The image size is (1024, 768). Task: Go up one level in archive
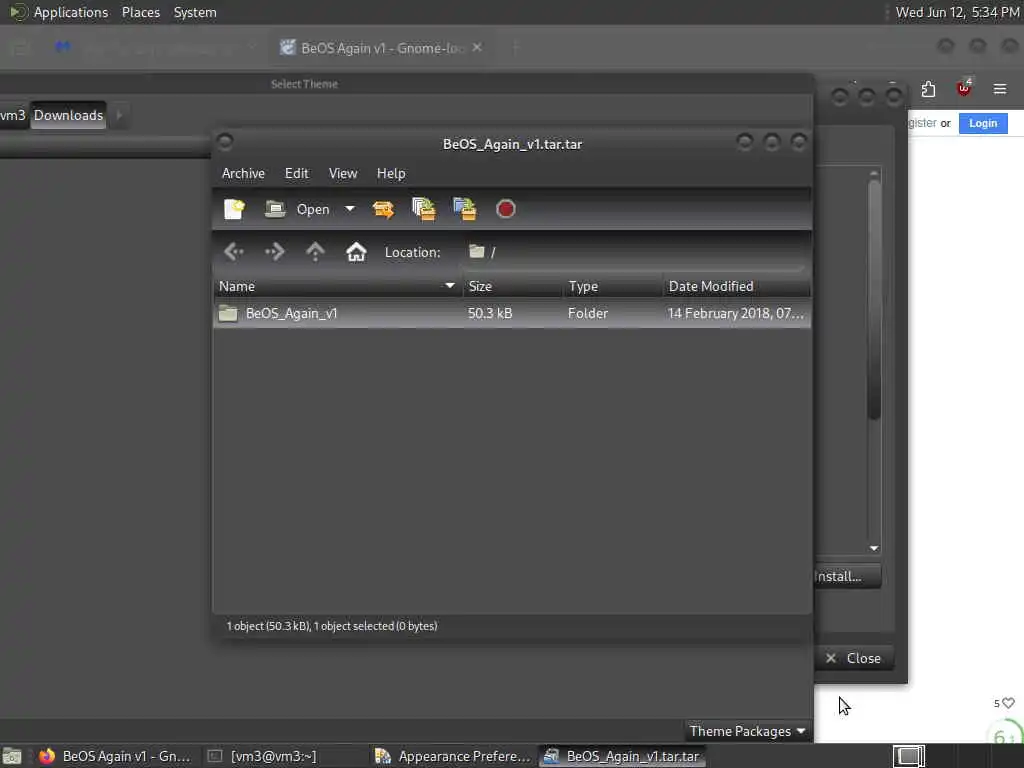tap(315, 251)
